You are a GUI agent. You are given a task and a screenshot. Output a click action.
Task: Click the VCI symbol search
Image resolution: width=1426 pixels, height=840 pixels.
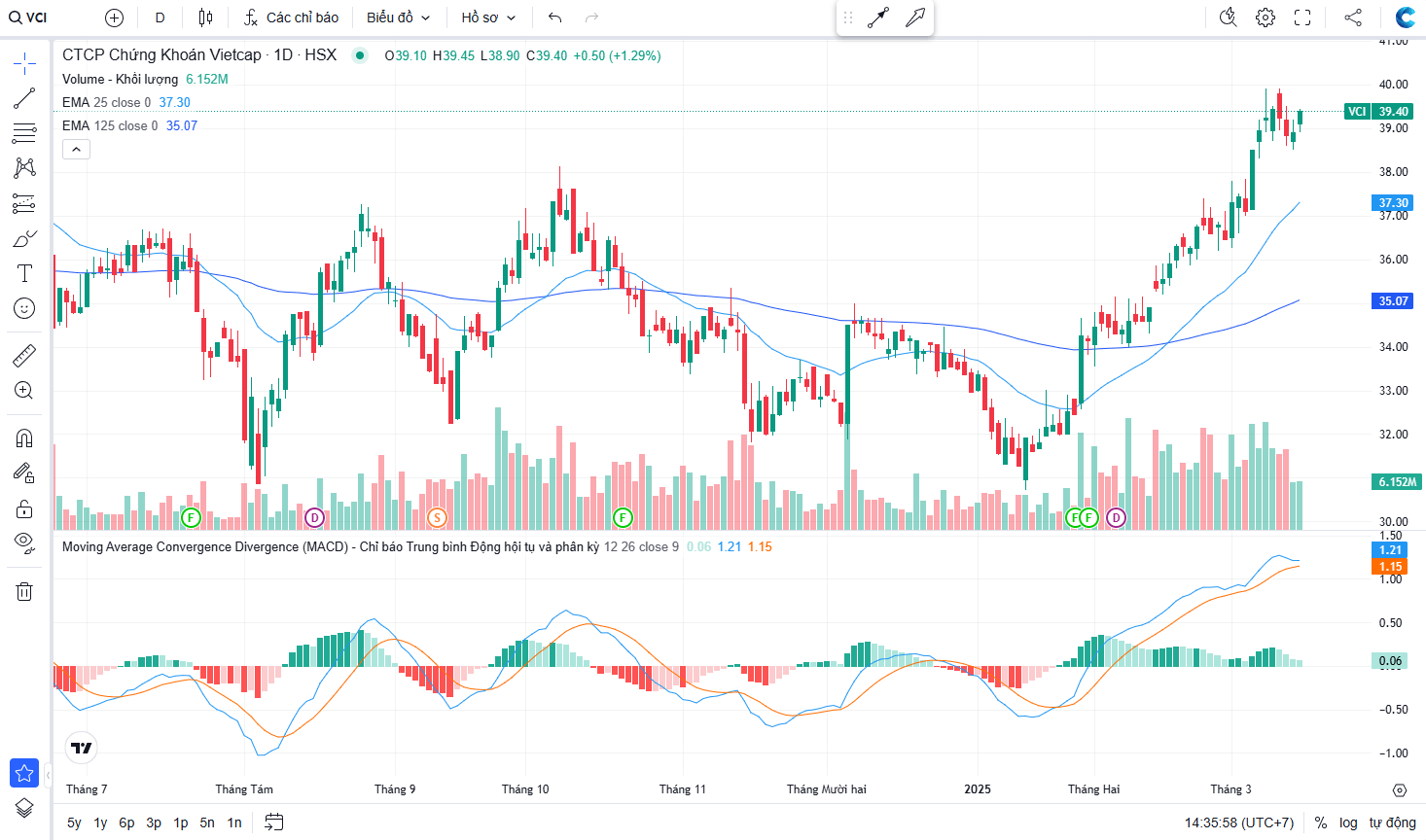tap(29, 17)
